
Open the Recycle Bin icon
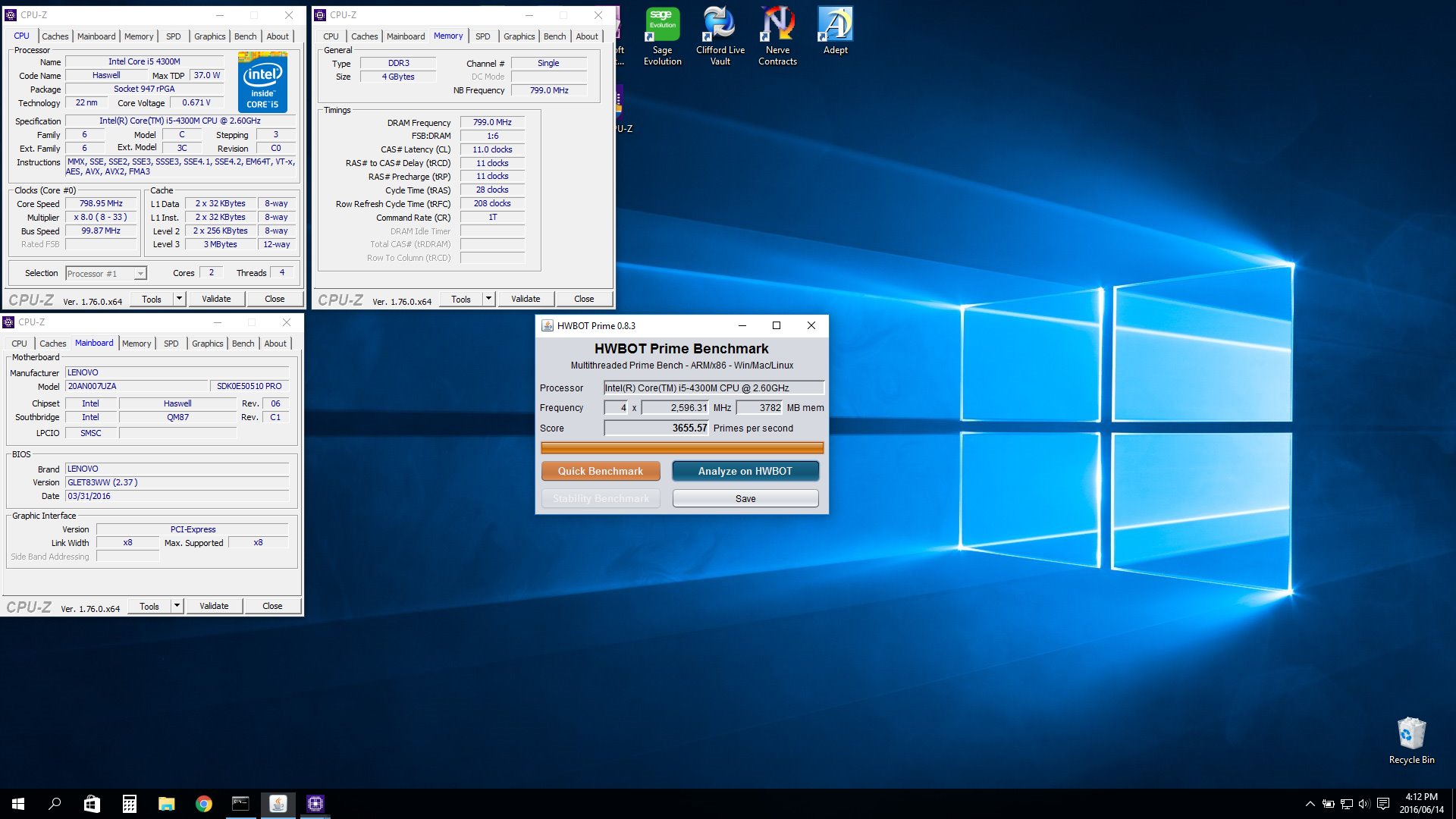(x=1411, y=741)
